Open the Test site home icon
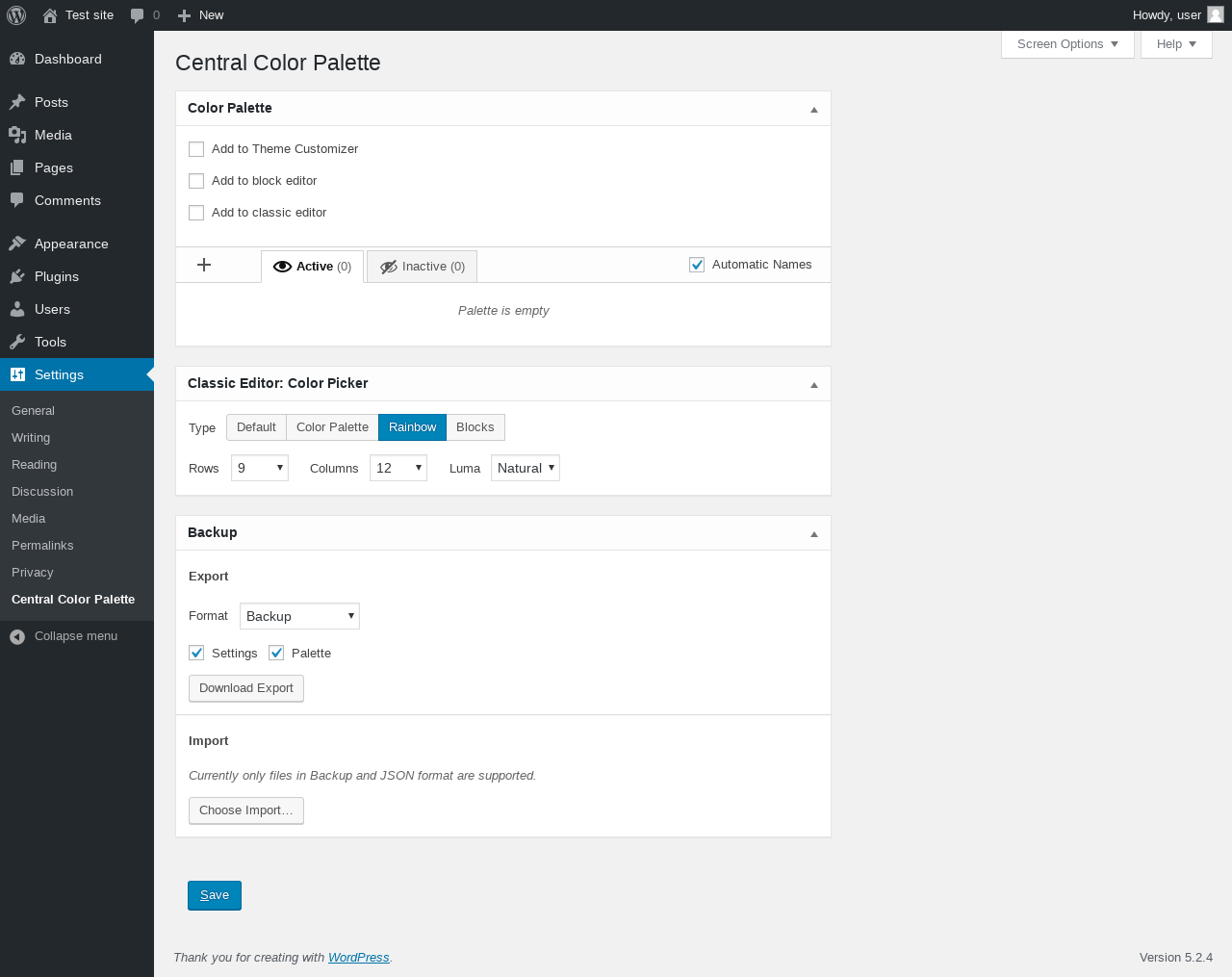The width and height of the screenshot is (1232, 977). [x=50, y=15]
